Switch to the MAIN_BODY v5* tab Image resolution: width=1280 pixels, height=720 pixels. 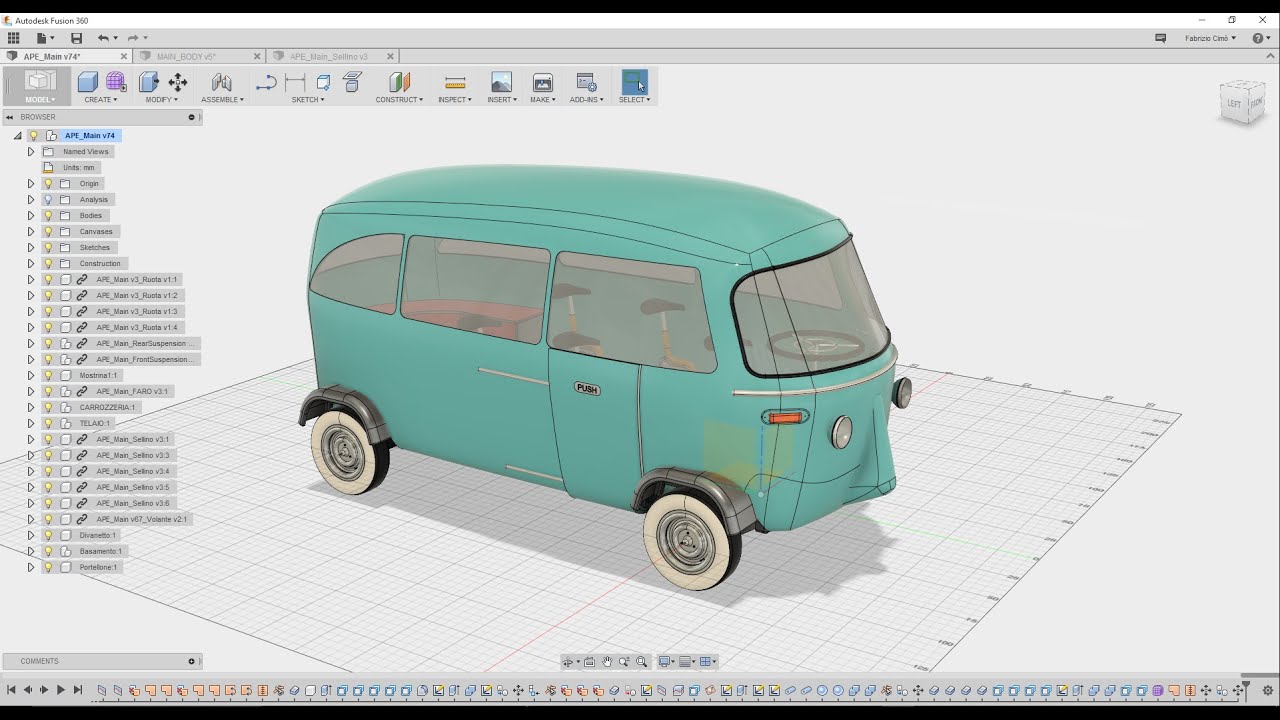(186, 57)
